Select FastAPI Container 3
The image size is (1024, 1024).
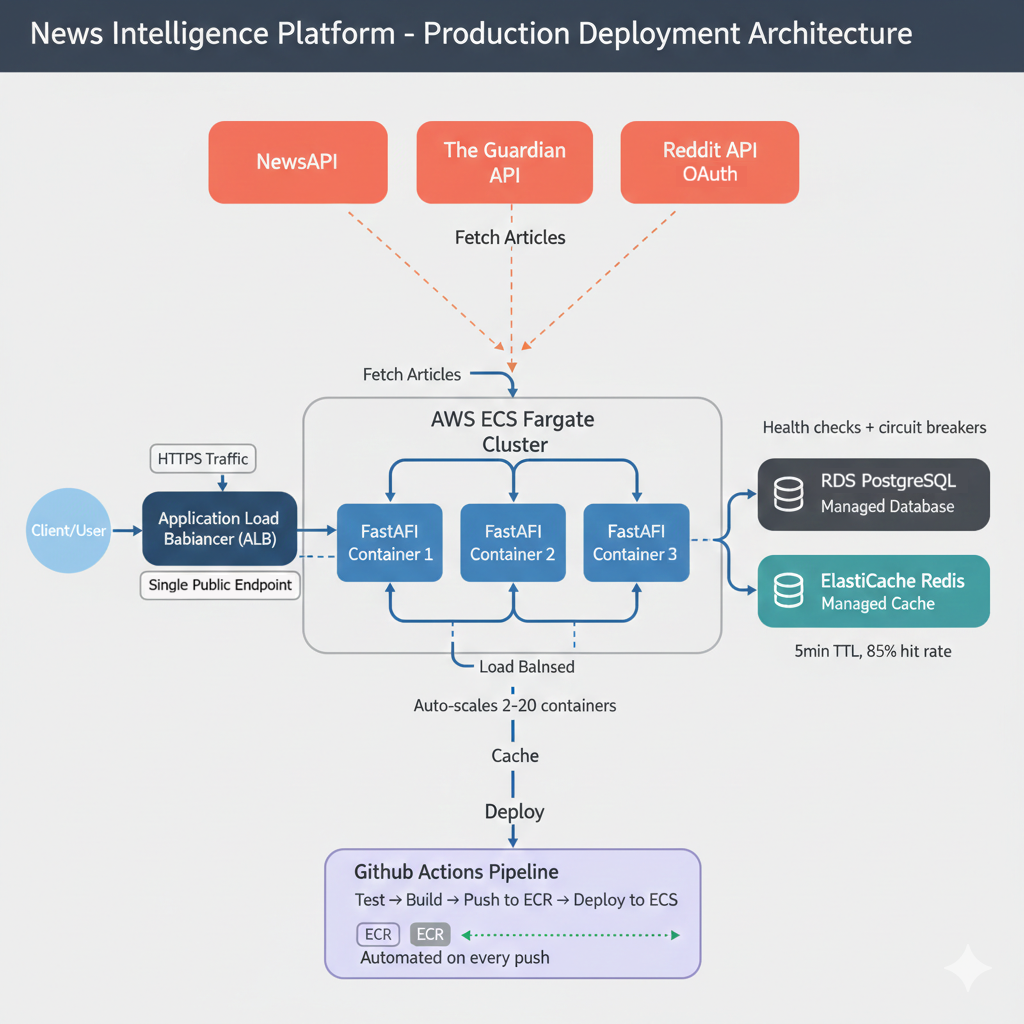coord(636,542)
